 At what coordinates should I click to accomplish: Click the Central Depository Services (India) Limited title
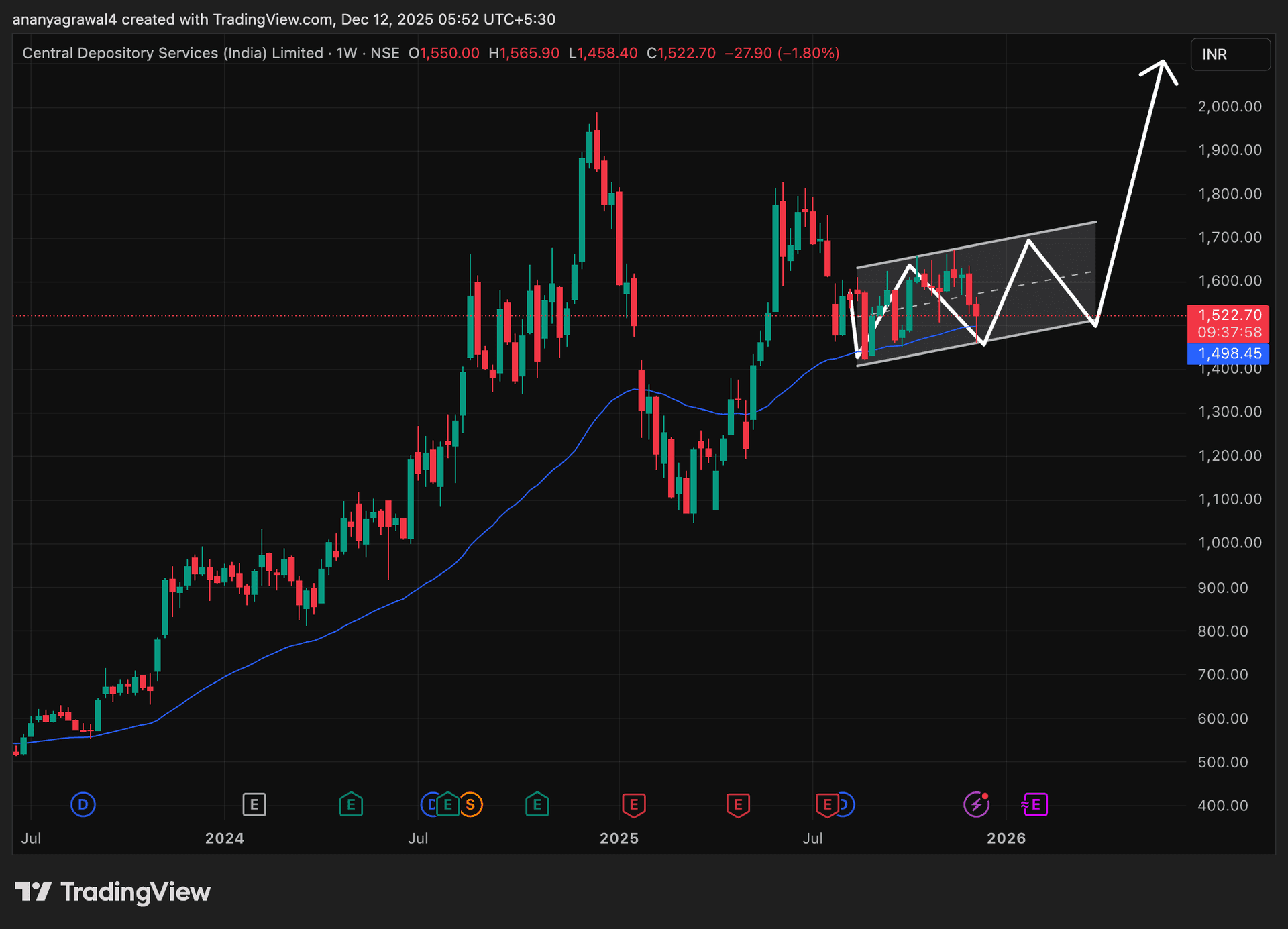(x=173, y=53)
